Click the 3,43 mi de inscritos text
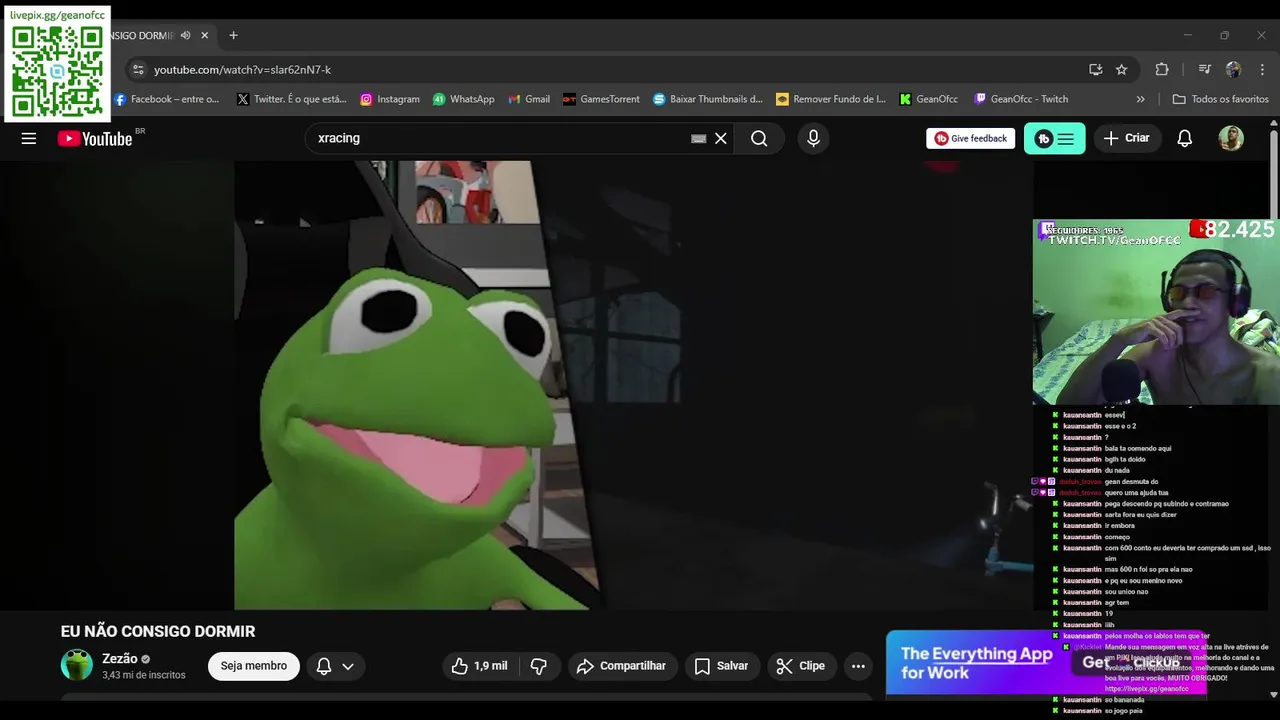 144,676
